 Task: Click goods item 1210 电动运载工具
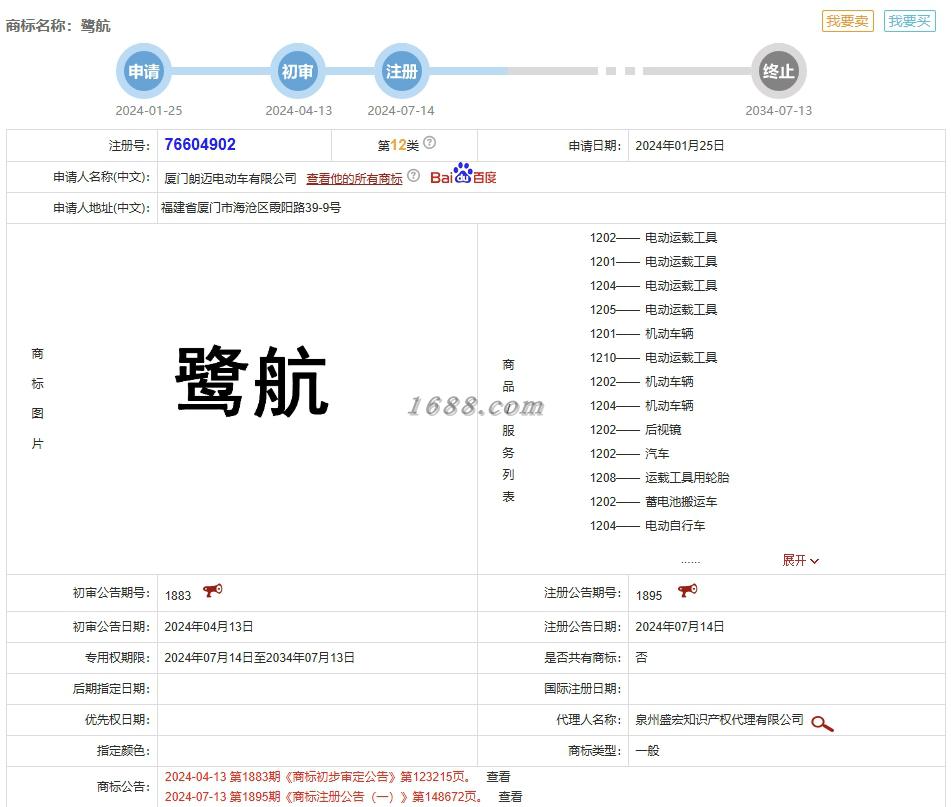point(653,357)
